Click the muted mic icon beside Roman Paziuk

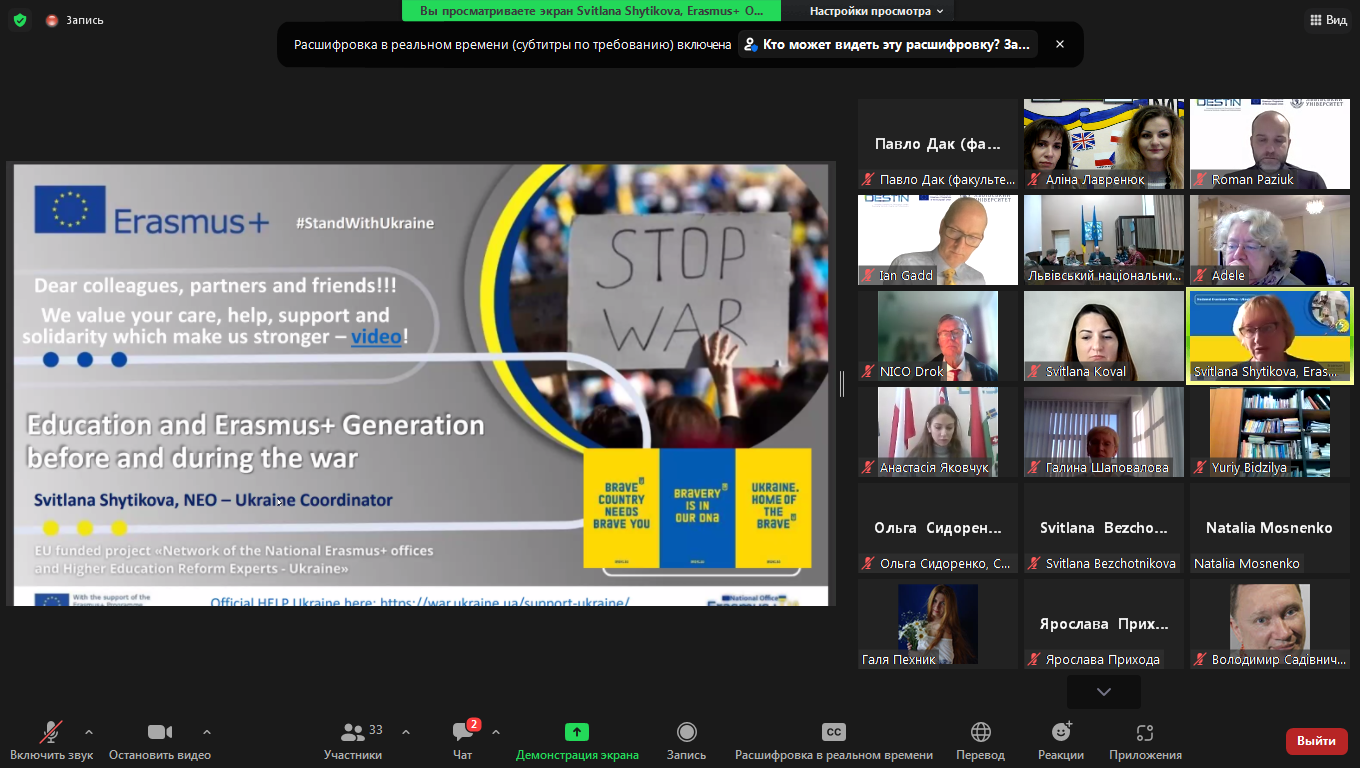(1201, 180)
